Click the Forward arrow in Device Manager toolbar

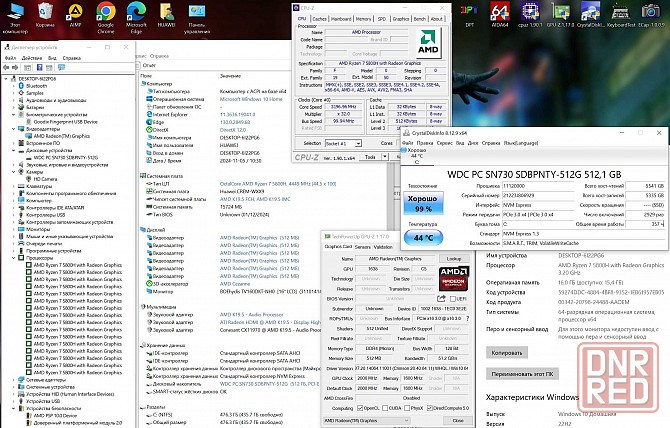coord(15,67)
